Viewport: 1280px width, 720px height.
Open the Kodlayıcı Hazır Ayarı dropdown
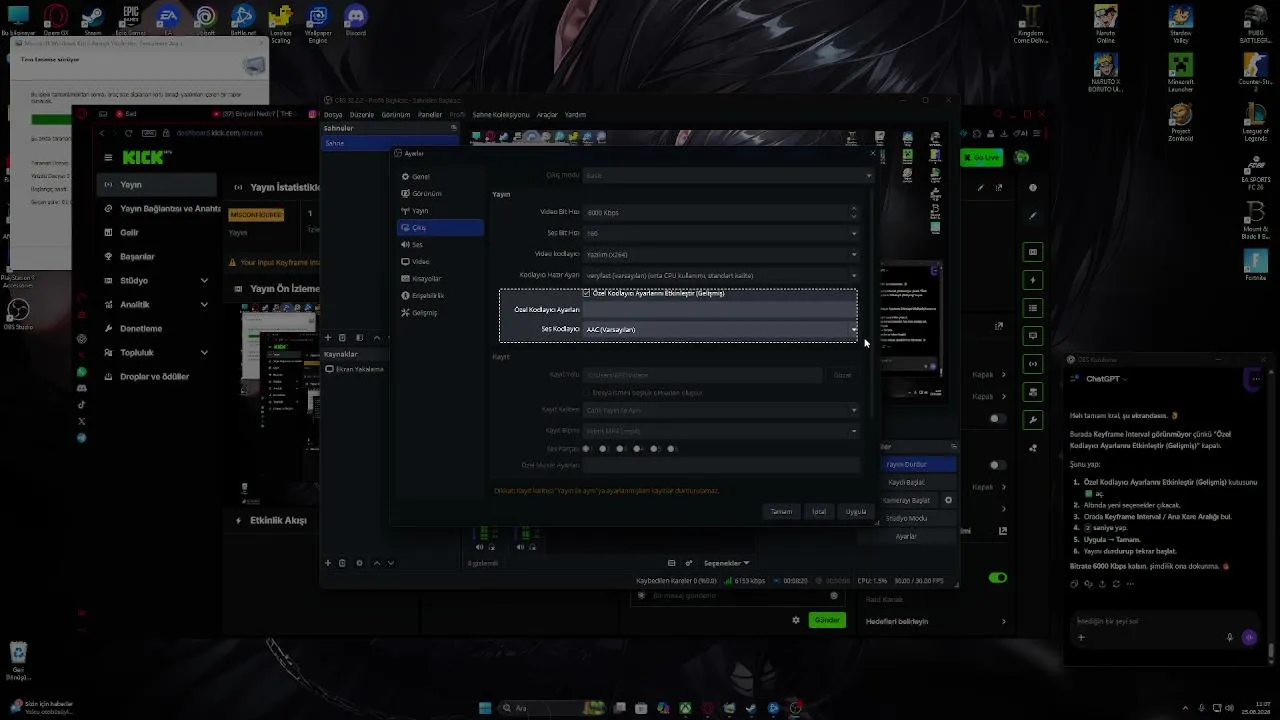[721, 275]
